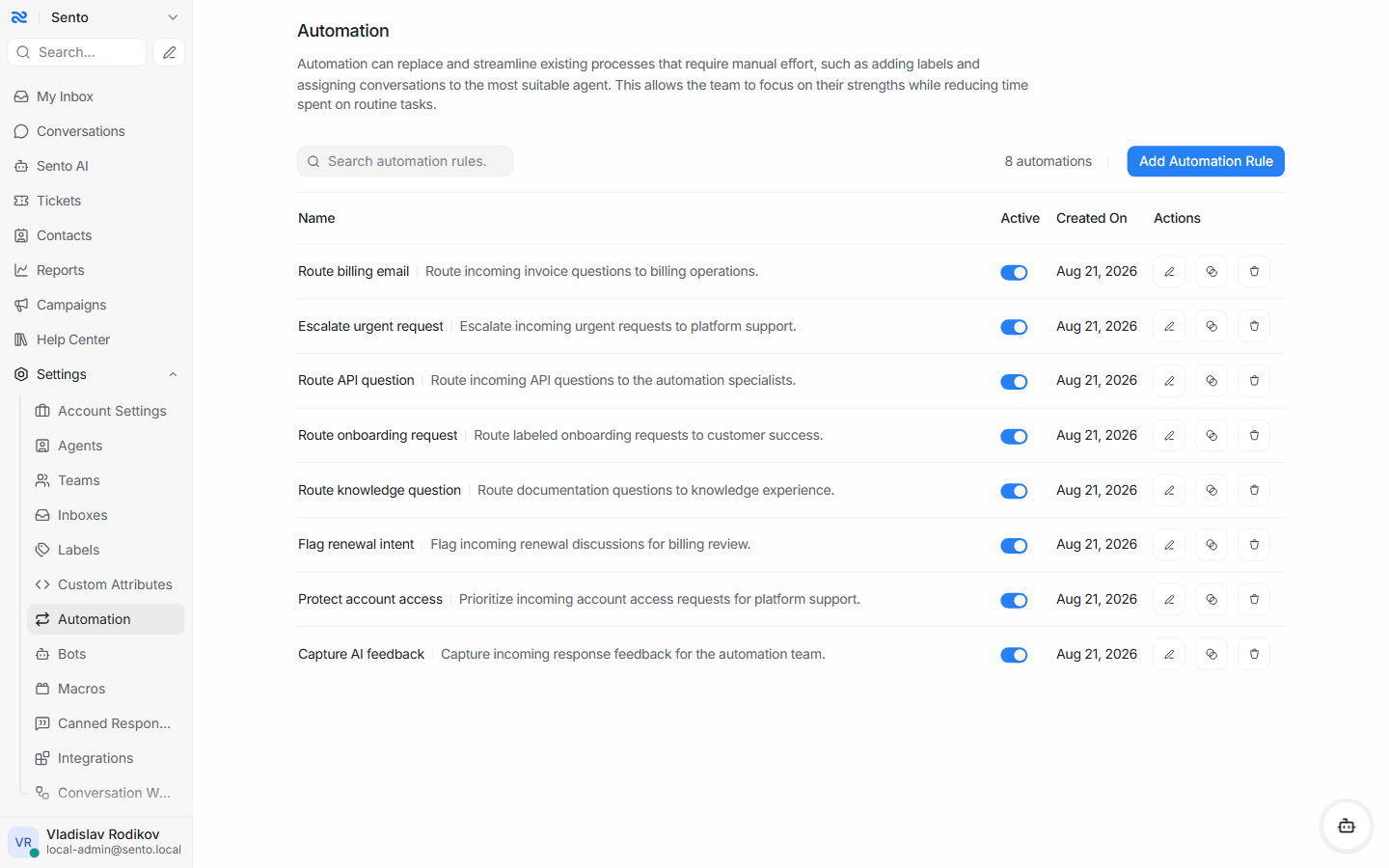Select the Automation settings item

coord(106,619)
